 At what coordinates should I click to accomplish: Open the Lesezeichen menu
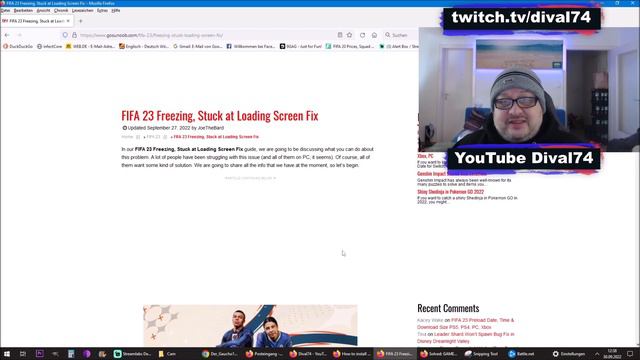[82, 10]
